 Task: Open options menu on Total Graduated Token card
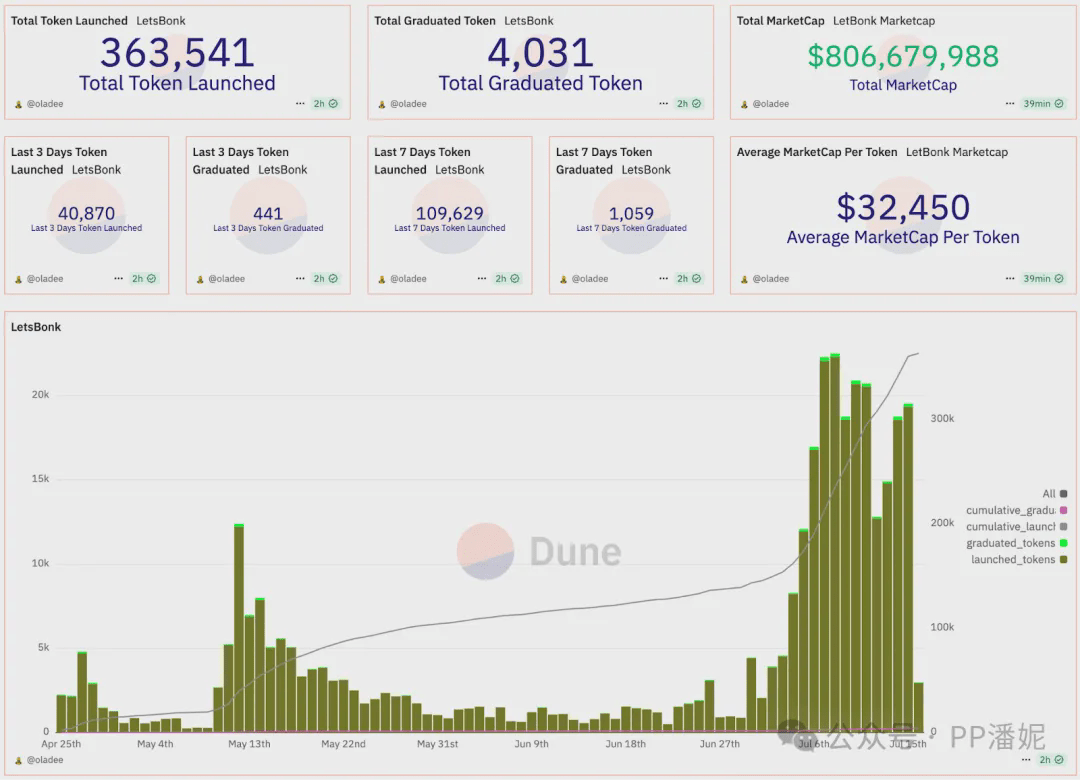point(663,103)
